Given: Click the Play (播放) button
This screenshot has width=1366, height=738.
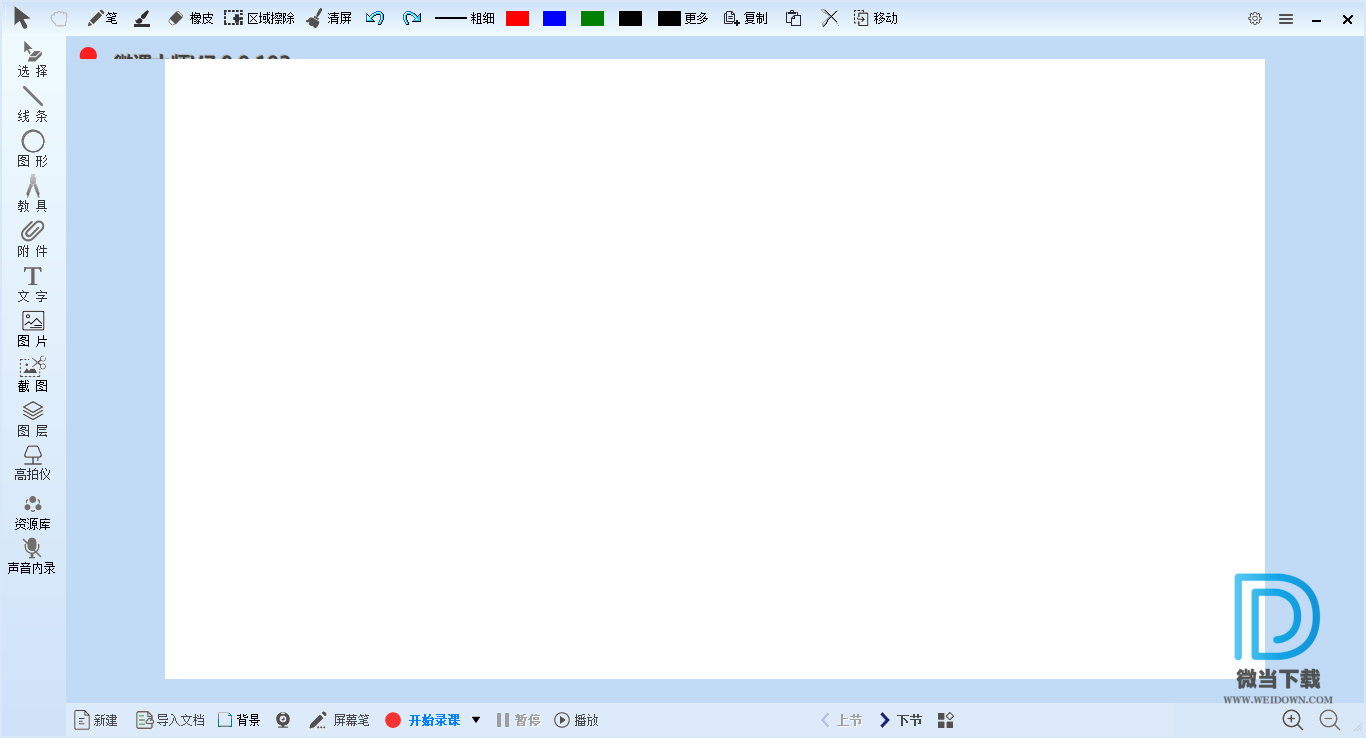Looking at the screenshot, I should 577,720.
